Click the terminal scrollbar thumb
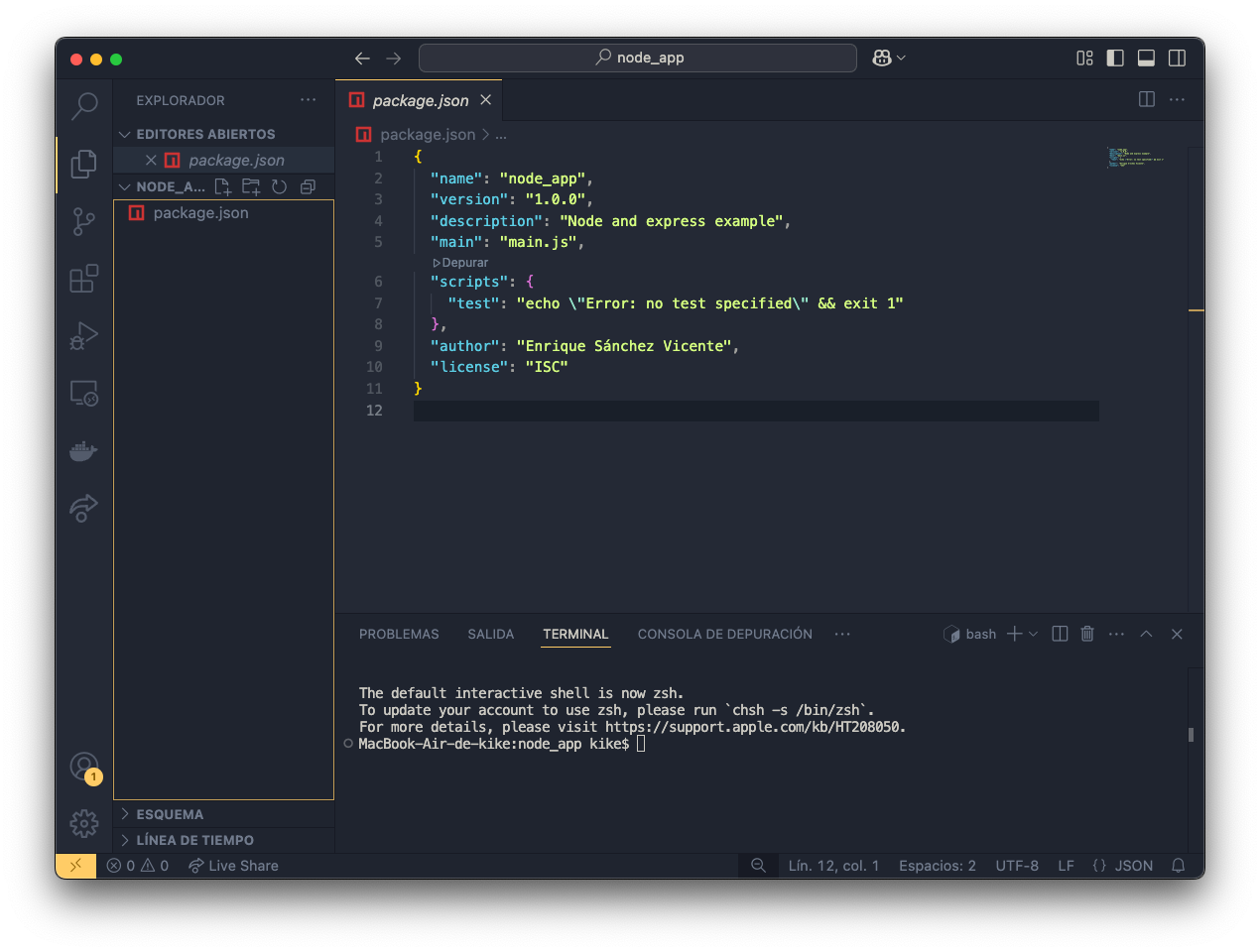 pos(1191,735)
